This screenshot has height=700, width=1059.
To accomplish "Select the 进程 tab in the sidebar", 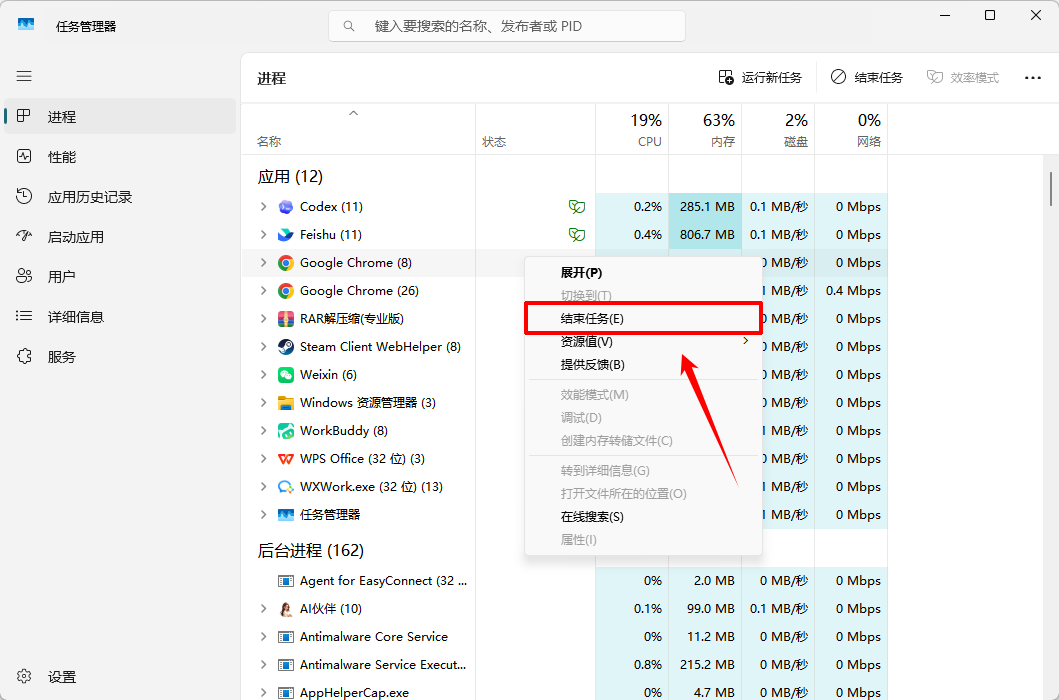I will point(120,116).
